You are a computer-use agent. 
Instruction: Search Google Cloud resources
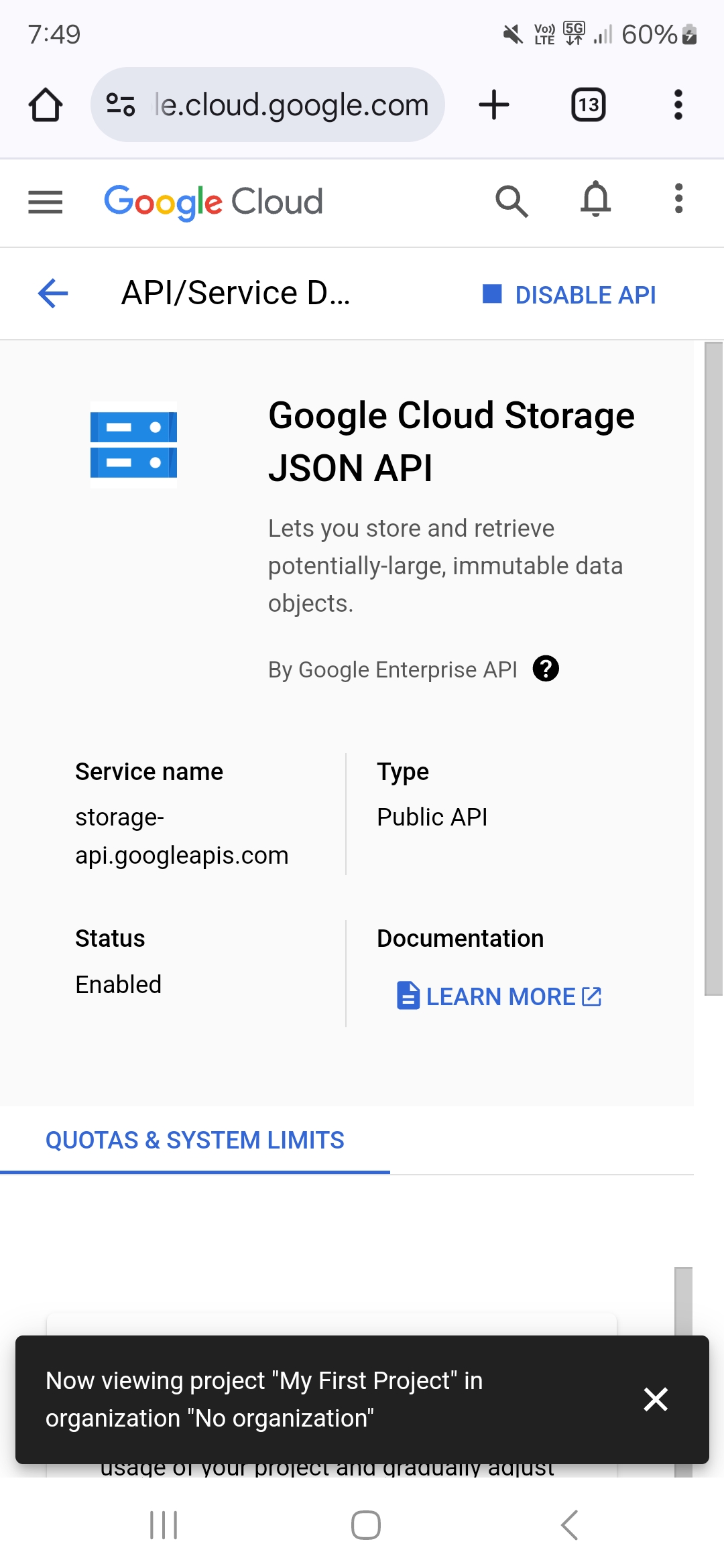coord(511,201)
